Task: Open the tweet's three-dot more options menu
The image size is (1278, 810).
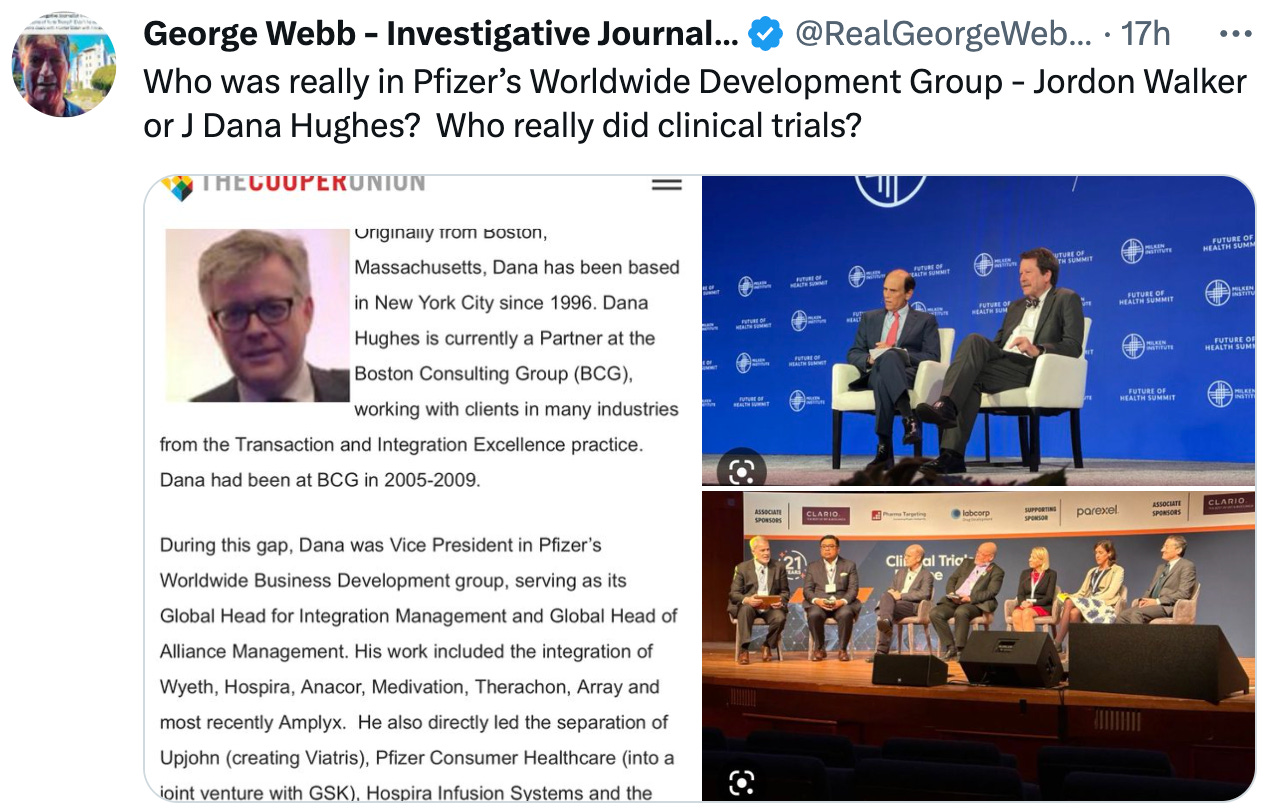Action: pyautogui.click(x=1236, y=34)
